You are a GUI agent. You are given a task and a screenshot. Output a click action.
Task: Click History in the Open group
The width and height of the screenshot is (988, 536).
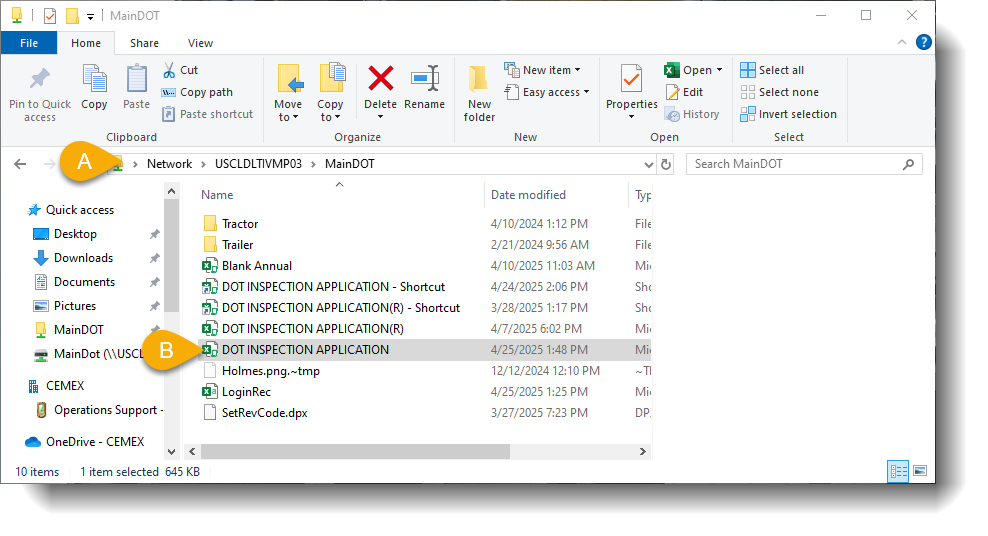click(x=692, y=114)
